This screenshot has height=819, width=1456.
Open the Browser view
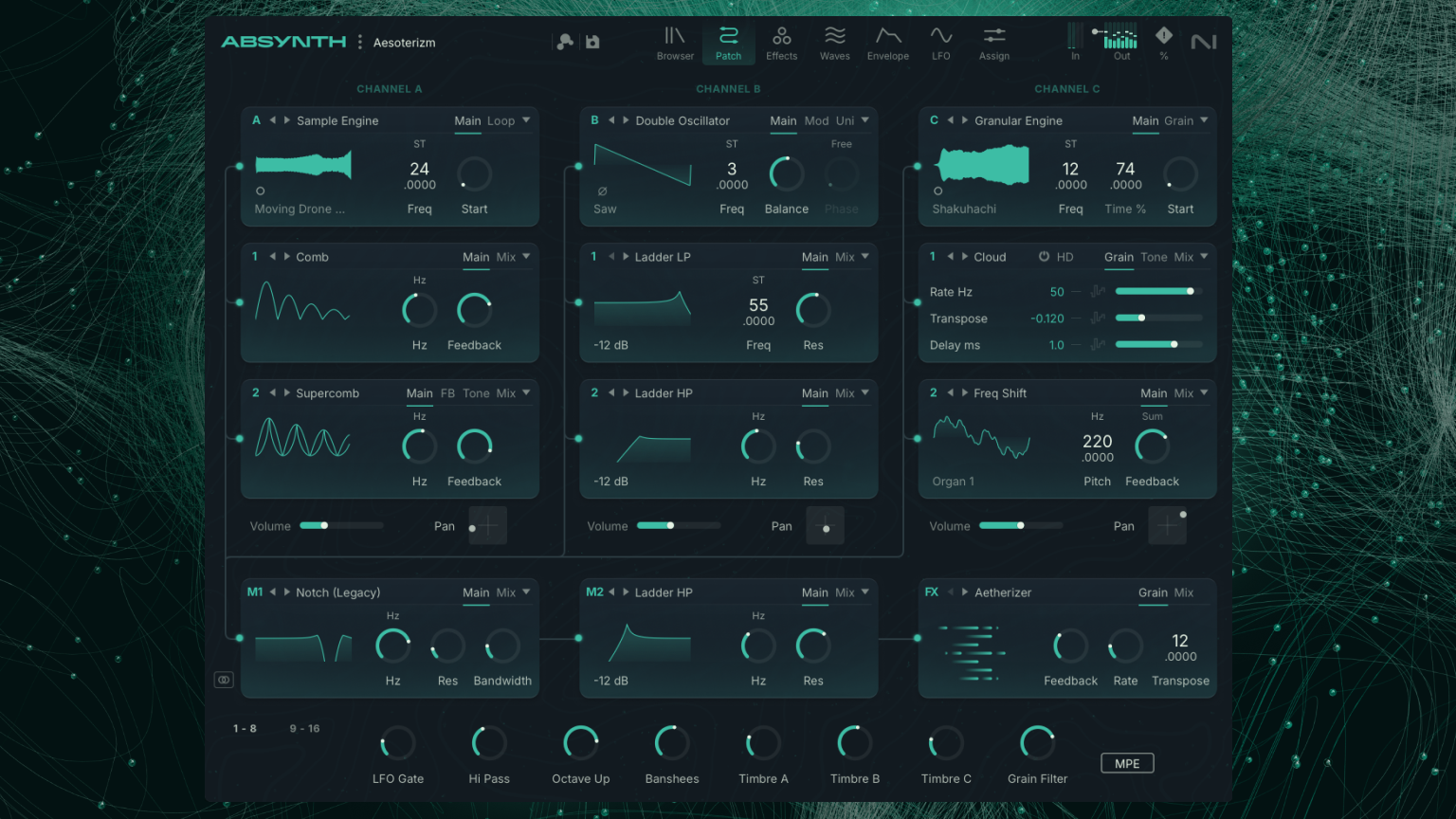coord(675,42)
